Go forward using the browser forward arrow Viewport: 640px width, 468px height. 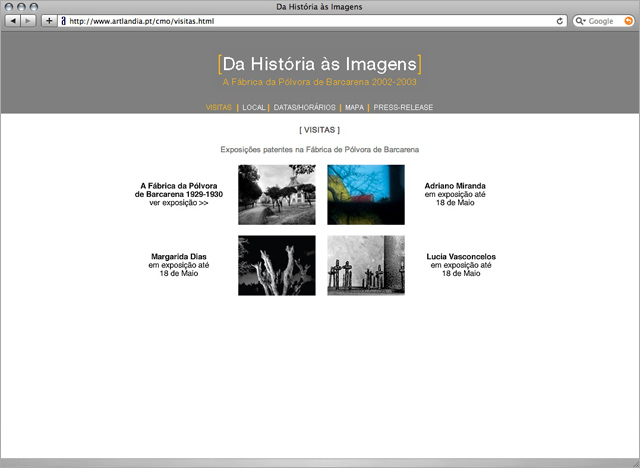[28, 21]
